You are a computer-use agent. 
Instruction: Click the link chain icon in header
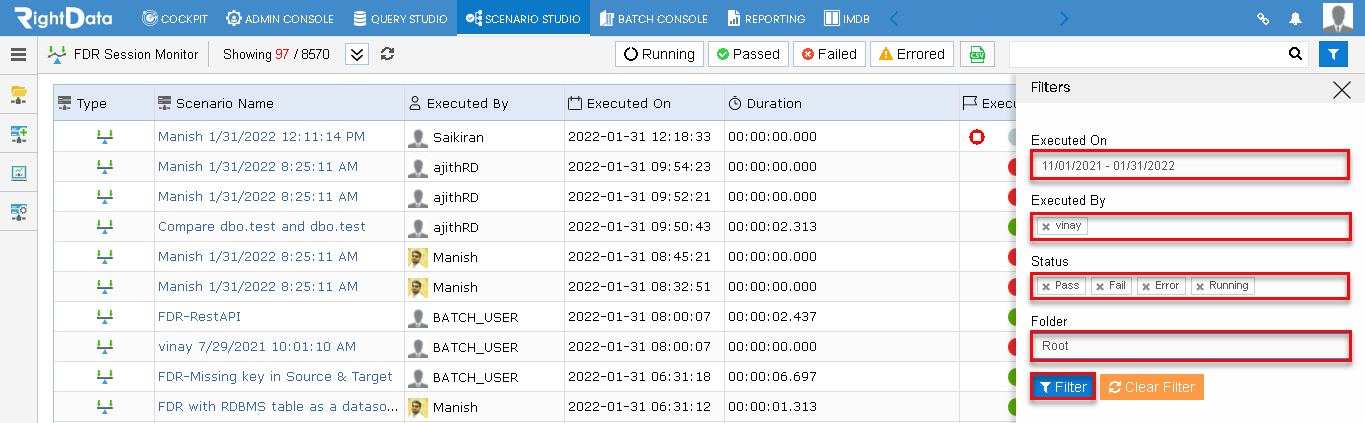[x=1263, y=18]
